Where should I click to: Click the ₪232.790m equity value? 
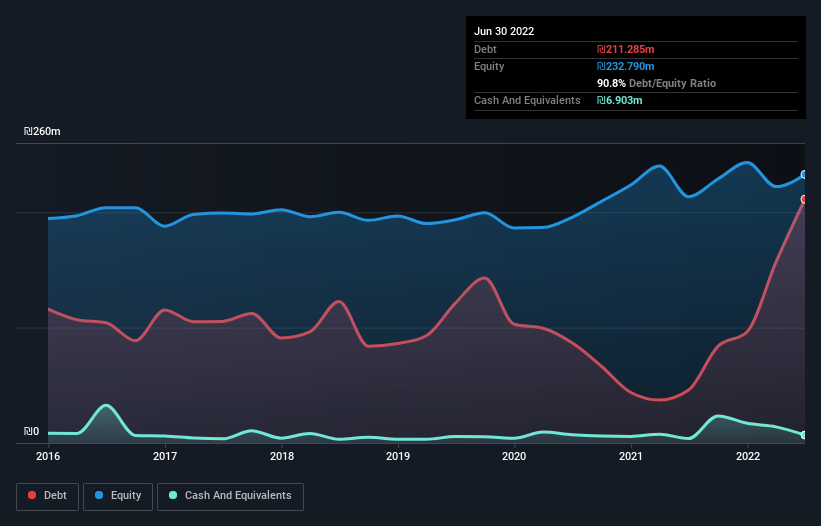pos(626,66)
